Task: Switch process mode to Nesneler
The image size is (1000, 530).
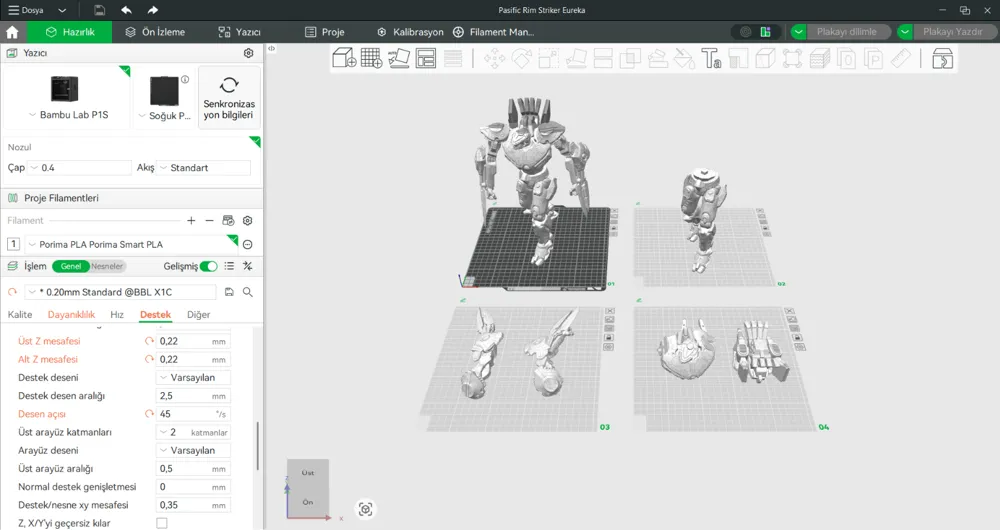Action: point(107,266)
